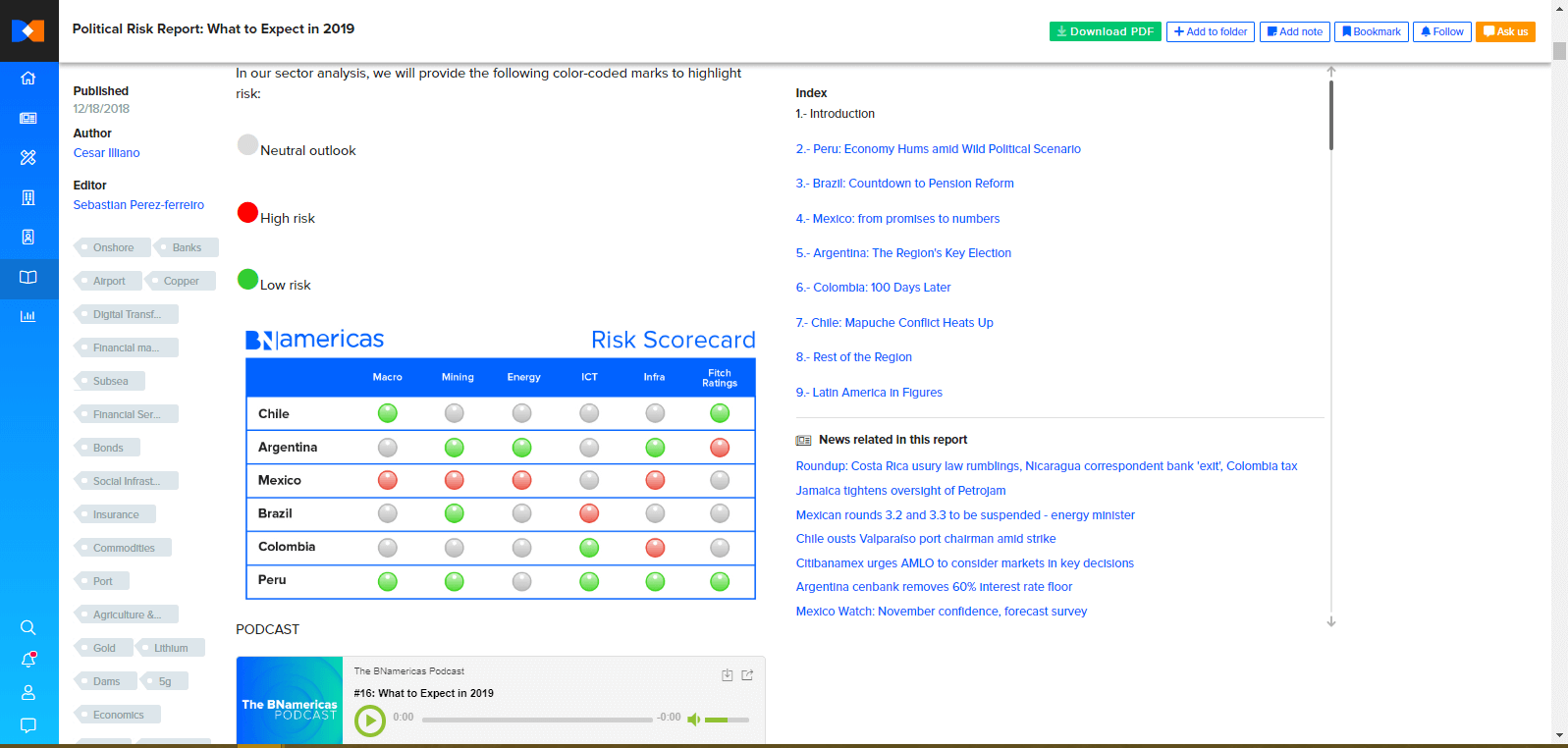Select the Lithium tag
This screenshot has width=1568, height=748.
click(x=171, y=648)
